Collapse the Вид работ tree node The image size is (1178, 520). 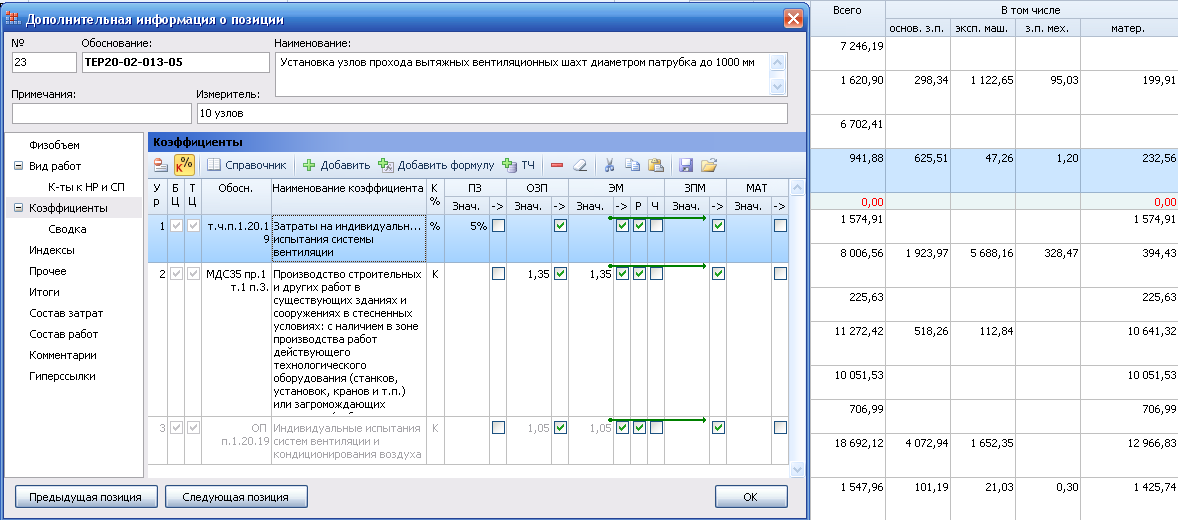pos(19,166)
